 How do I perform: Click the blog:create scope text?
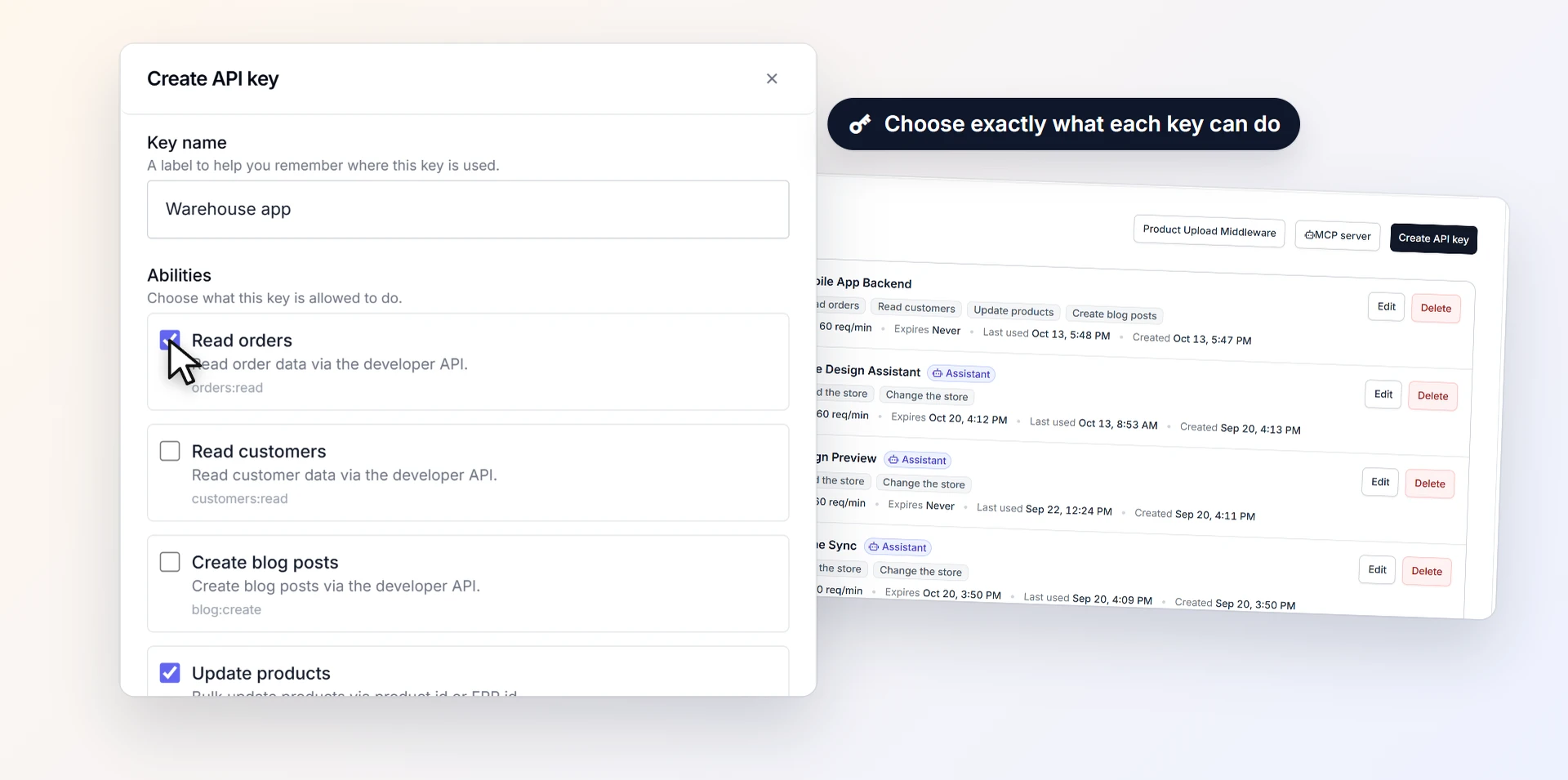pyautogui.click(x=226, y=609)
